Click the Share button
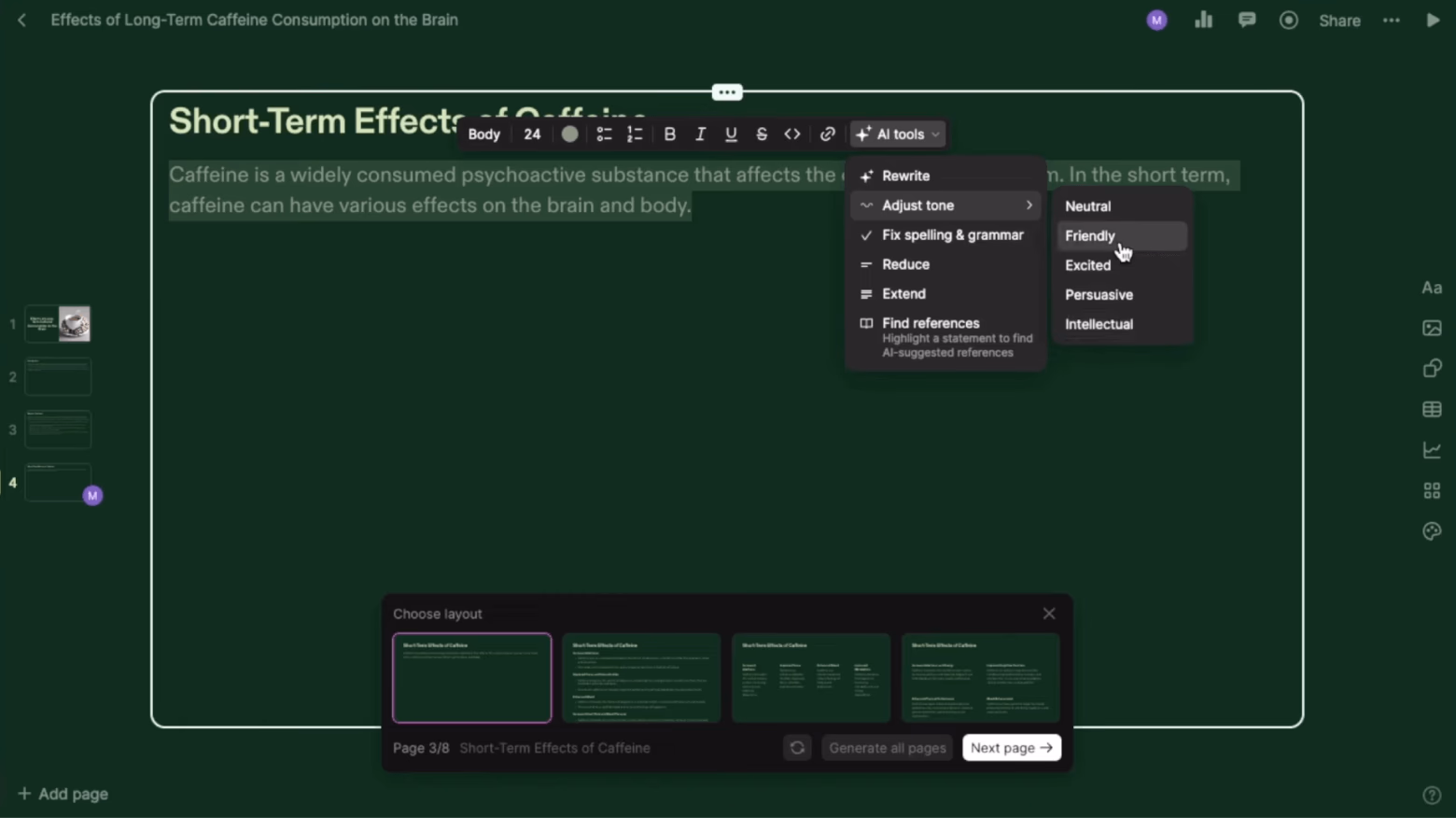The width and height of the screenshot is (1456, 818). point(1339,21)
